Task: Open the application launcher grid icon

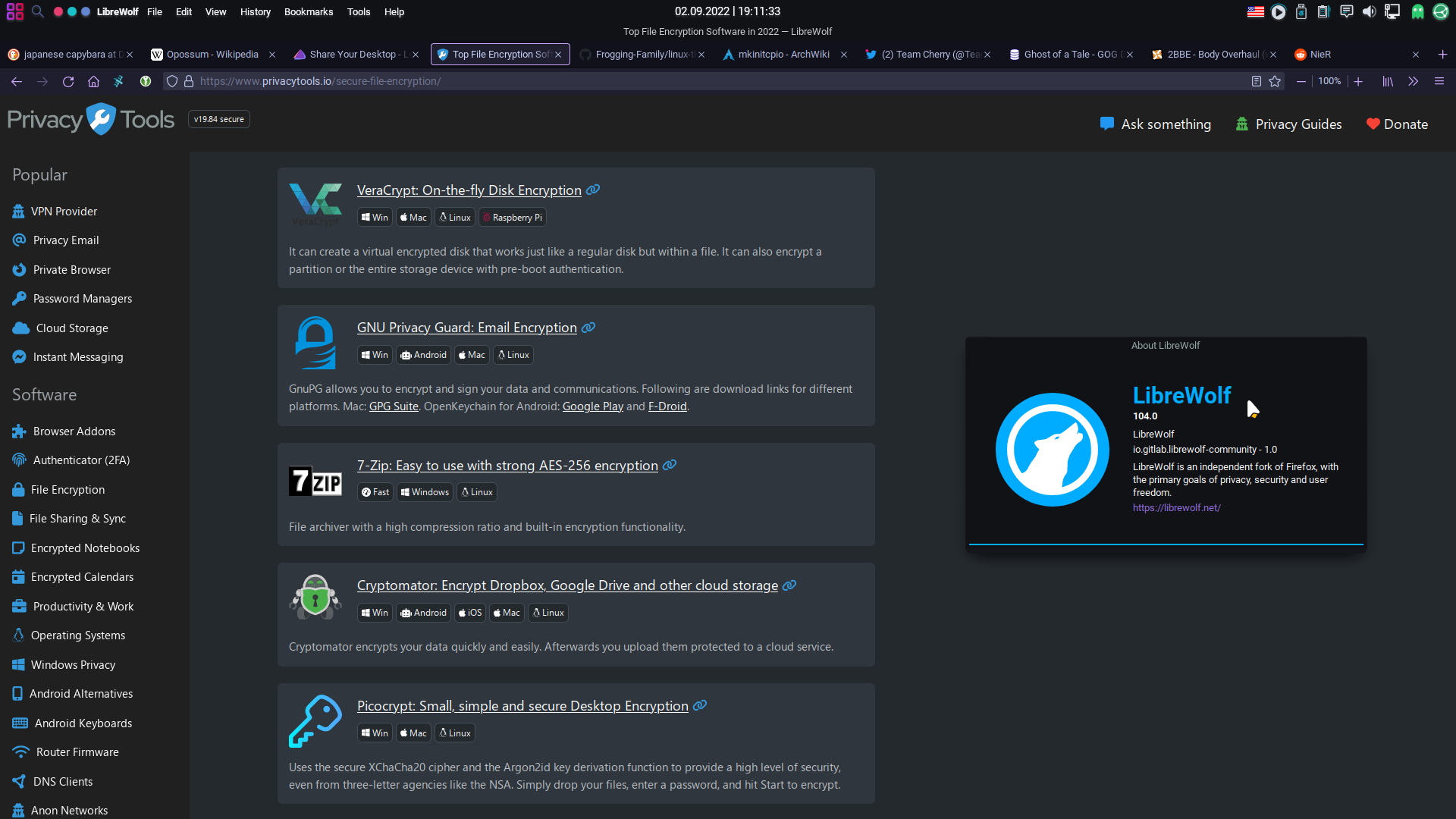Action: [x=14, y=11]
